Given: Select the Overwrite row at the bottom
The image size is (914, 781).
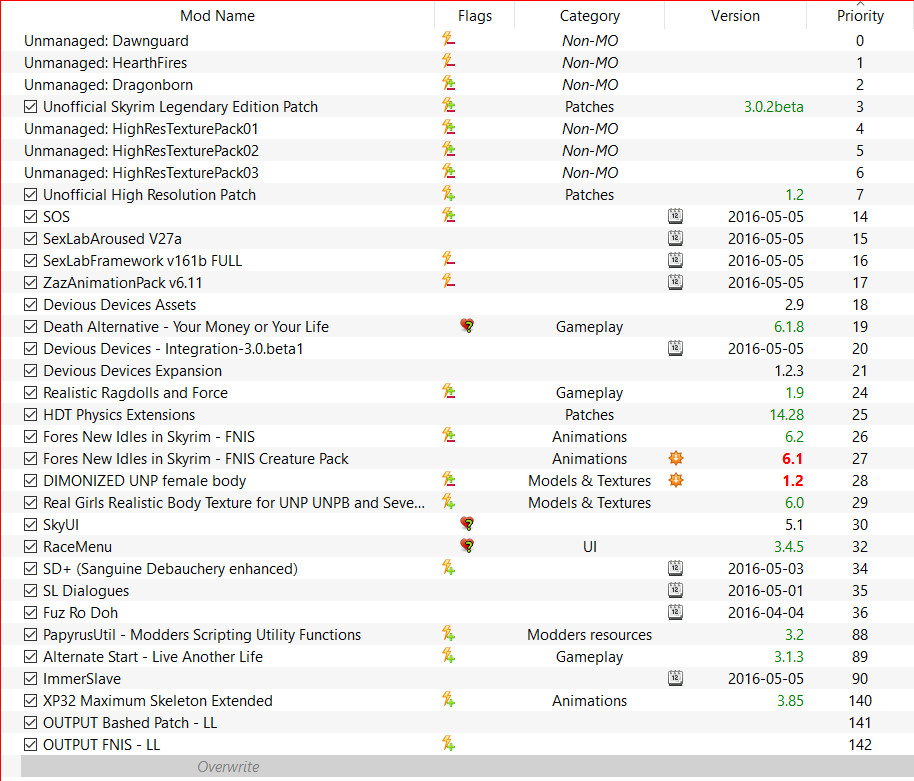Looking at the screenshot, I should click(x=228, y=767).
